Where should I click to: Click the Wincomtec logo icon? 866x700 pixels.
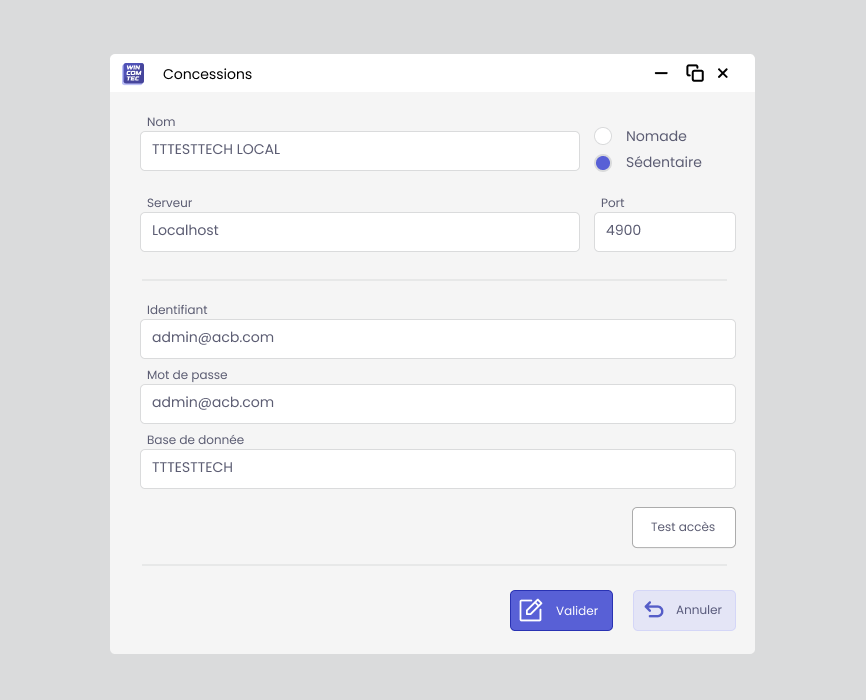[x=133, y=74]
